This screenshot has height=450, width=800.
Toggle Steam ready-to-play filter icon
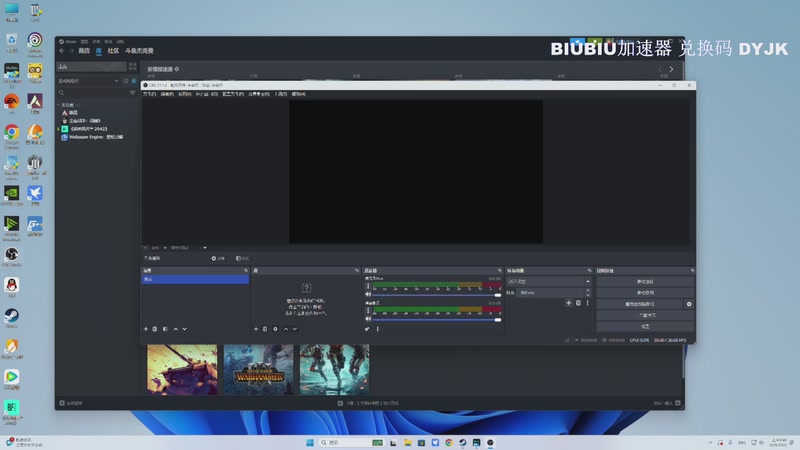pos(134,81)
